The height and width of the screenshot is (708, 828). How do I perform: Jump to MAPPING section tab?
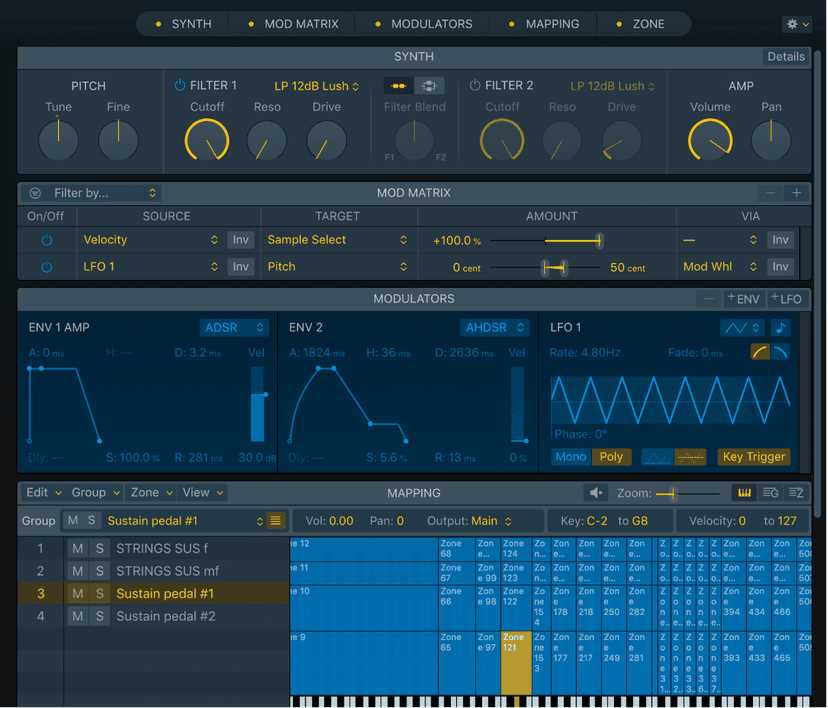click(x=544, y=24)
